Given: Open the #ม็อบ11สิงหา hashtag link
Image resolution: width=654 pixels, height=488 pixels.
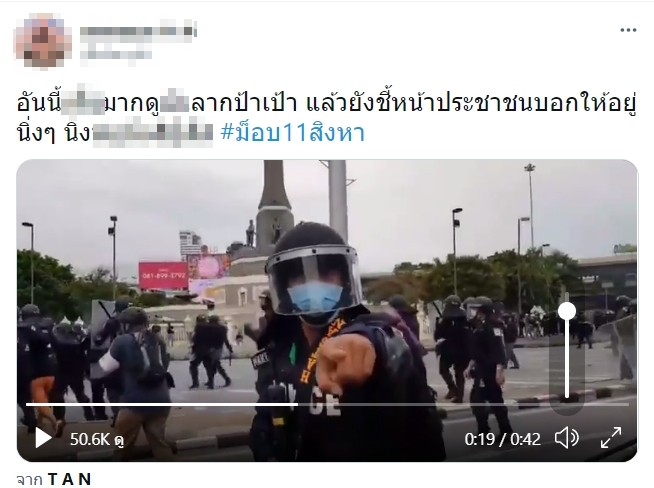Looking at the screenshot, I should click(x=292, y=132).
